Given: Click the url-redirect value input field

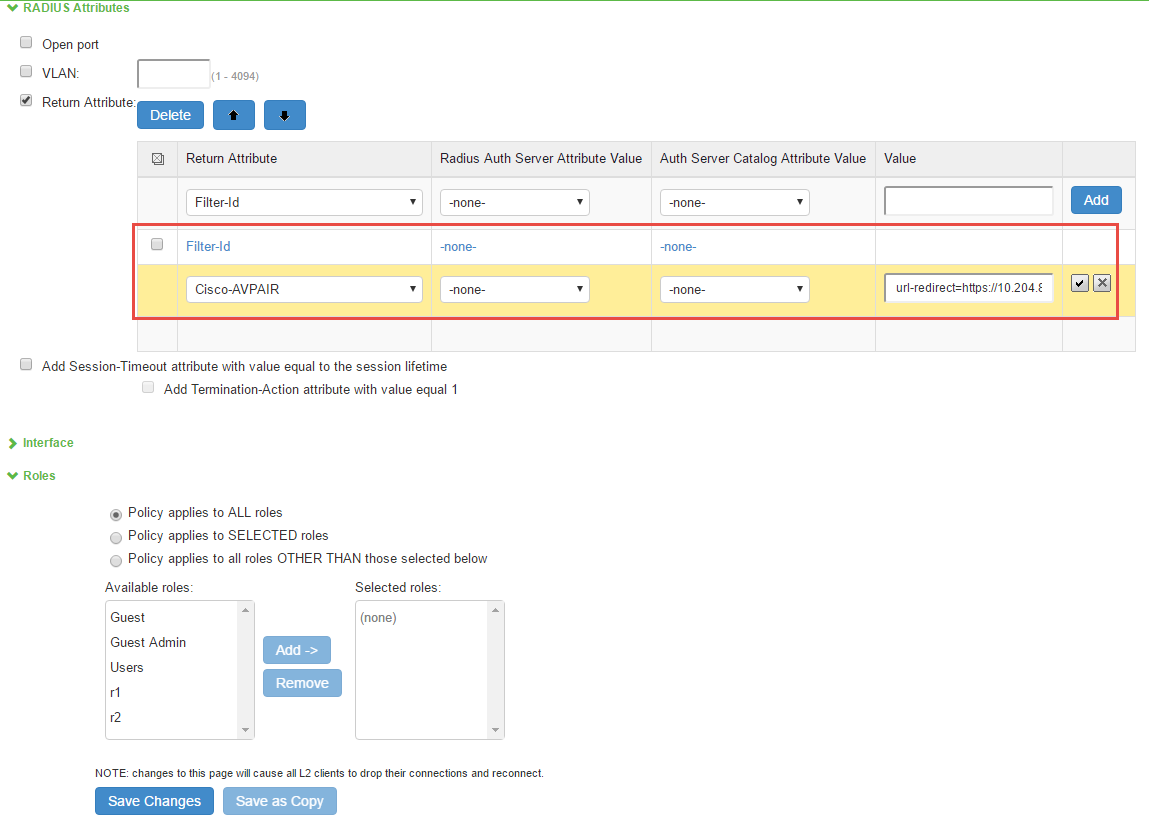Looking at the screenshot, I should pos(969,288).
